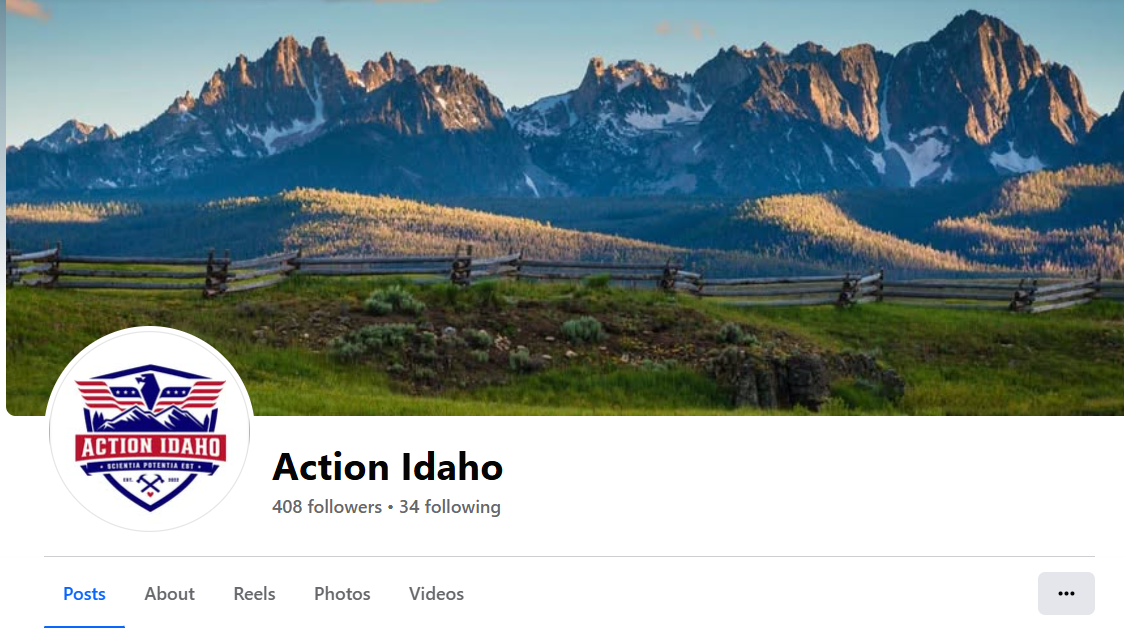The height and width of the screenshot is (628, 1124).
Task: Switch to the About tab
Action: [169, 594]
